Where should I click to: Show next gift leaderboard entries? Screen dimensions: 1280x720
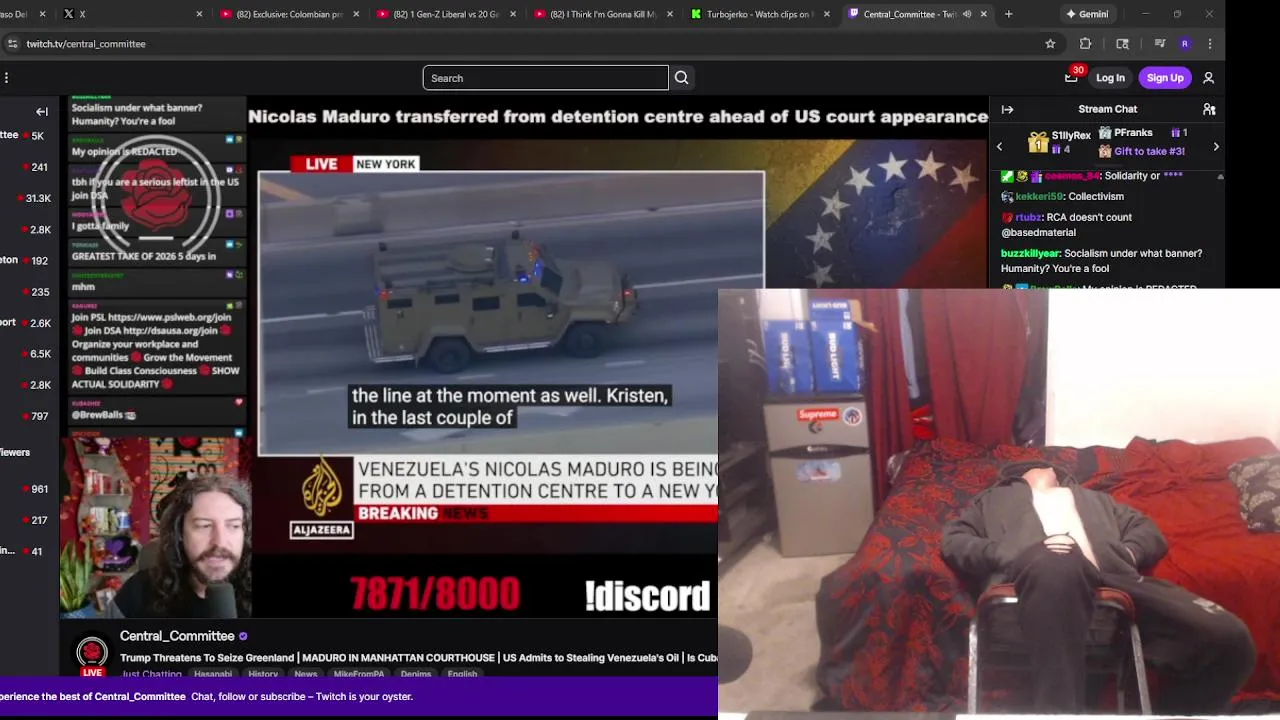click(1216, 147)
